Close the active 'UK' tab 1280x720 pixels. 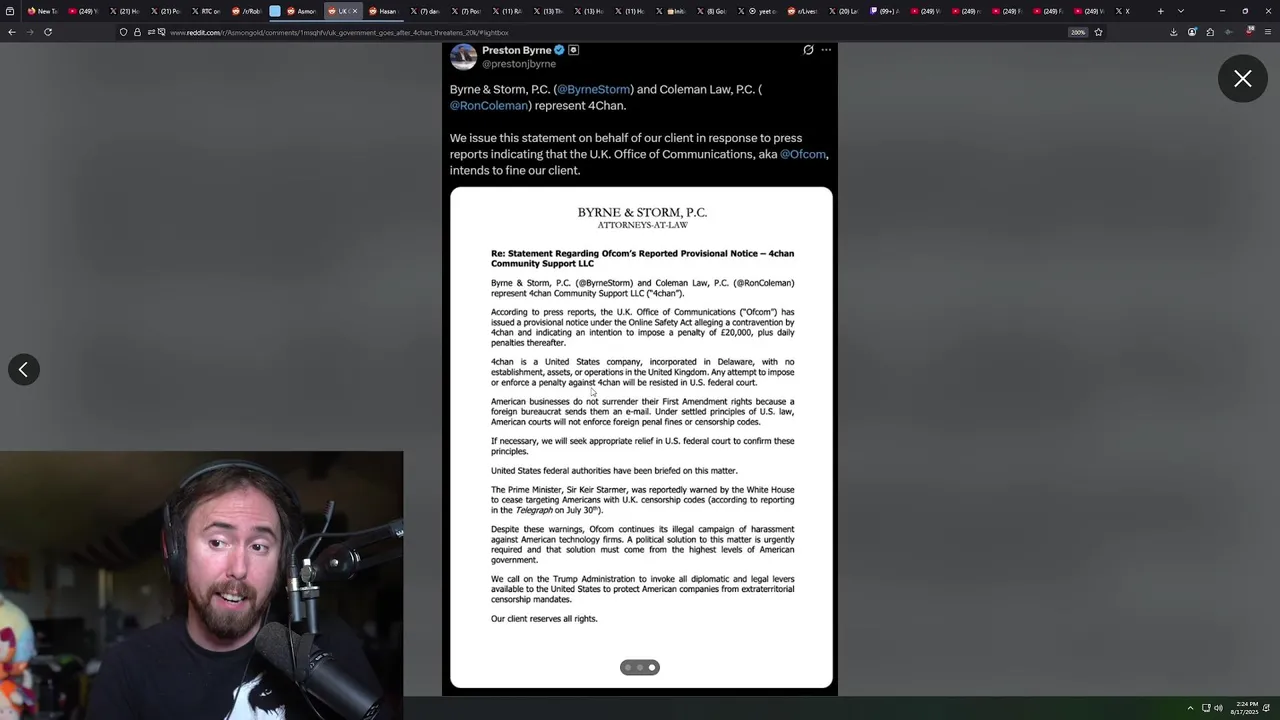355,11
